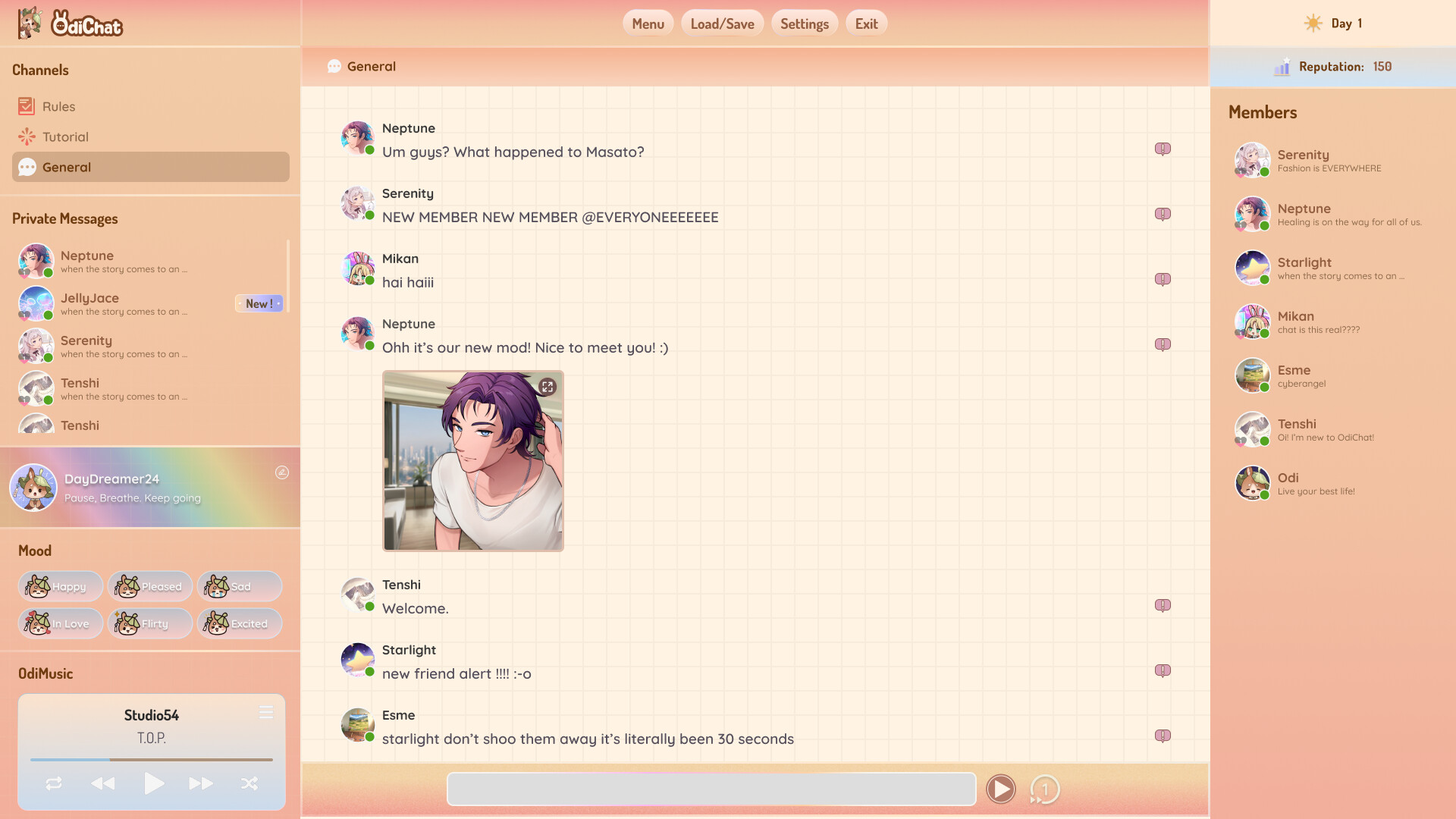Toggle shuffle in OdiMusic player
Viewport: 1456px width, 819px height.
(249, 783)
